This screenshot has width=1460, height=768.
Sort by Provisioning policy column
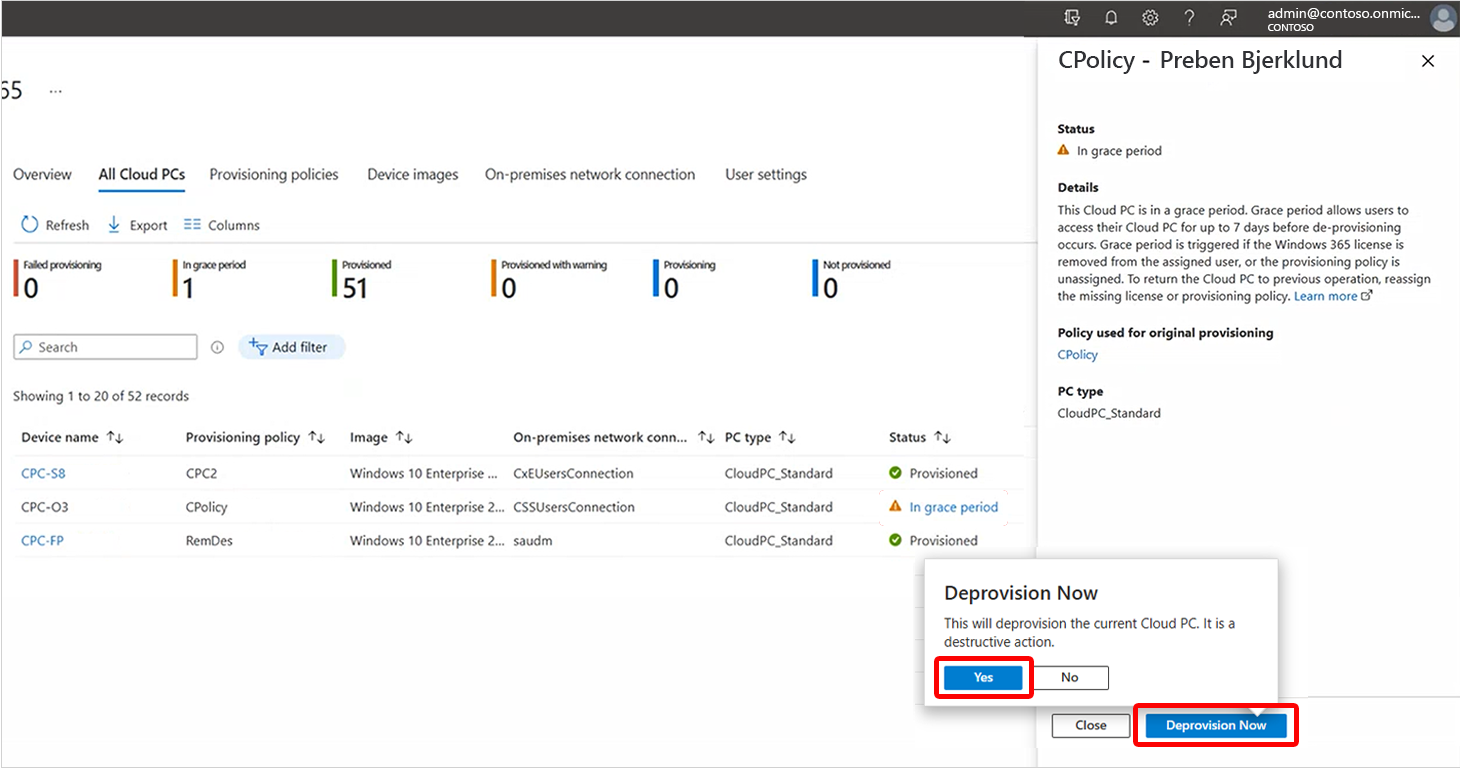click(316, 437)
